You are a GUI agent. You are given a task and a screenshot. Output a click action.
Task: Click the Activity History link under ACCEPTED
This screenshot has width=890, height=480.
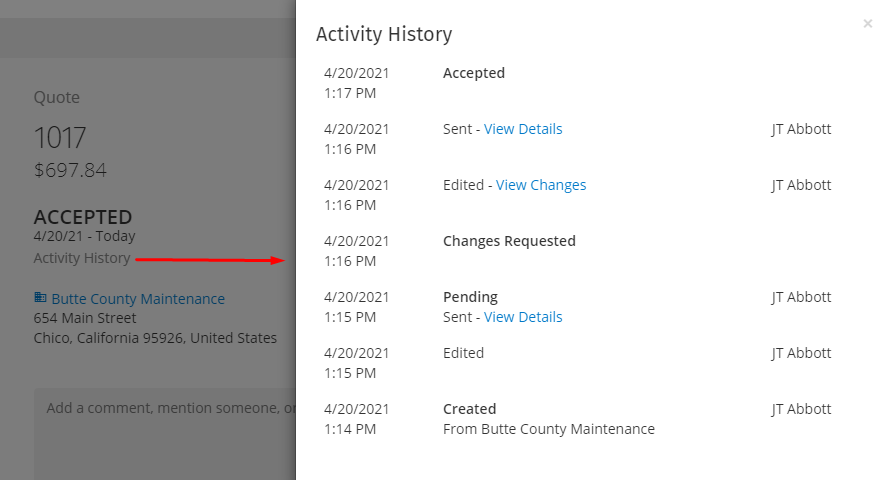point(82,258)
